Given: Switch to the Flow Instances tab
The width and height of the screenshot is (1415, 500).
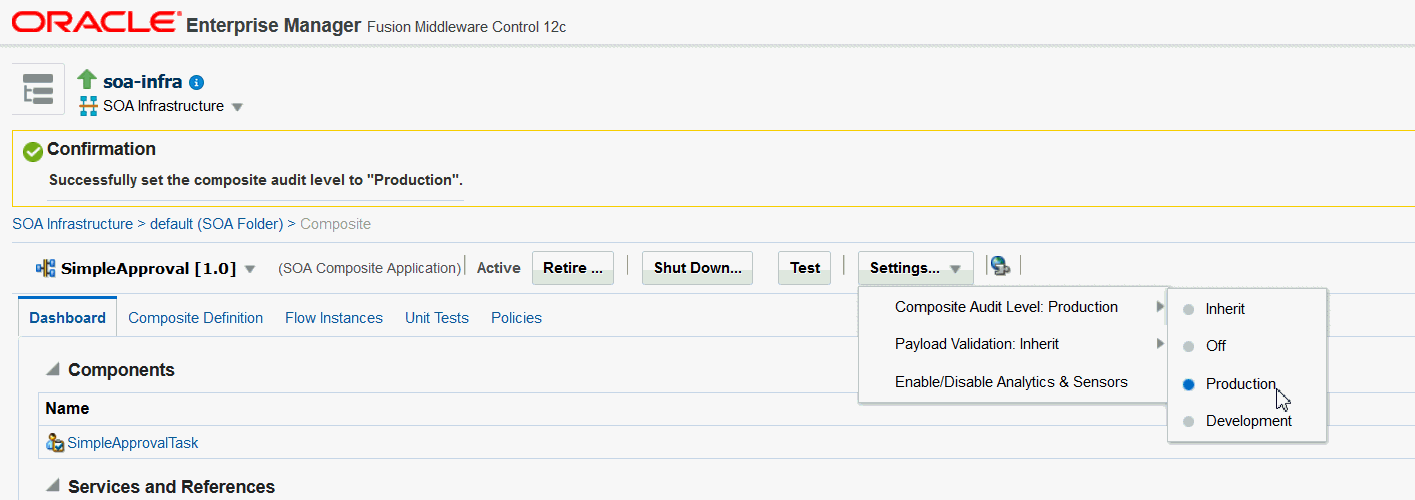Looking at the screenshot, I should pyautogui.click(x=334, y=318).
